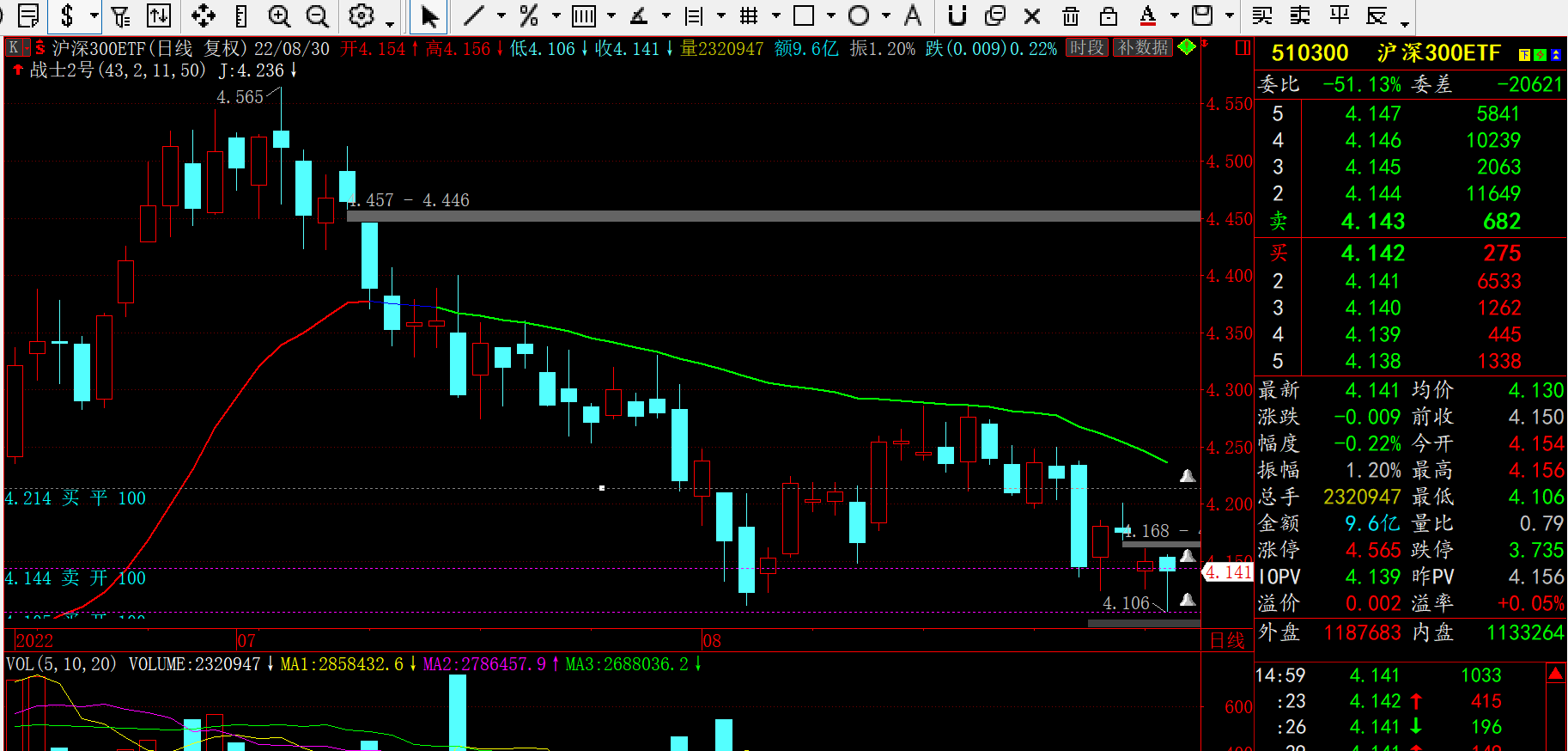Click the copy drawing objects icon
The image size is (1568, 751).
coord(995,15)
